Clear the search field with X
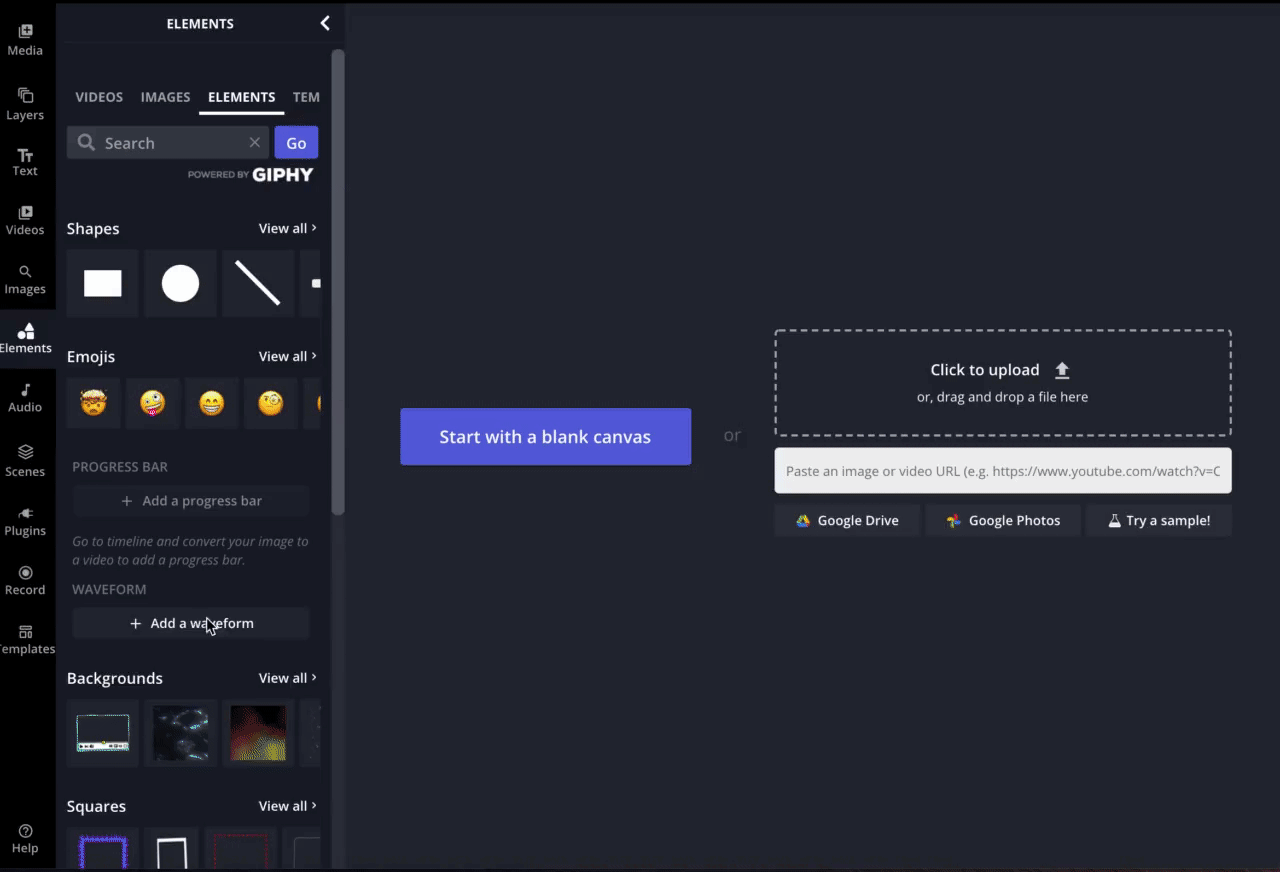 click(x=255, y=143)
